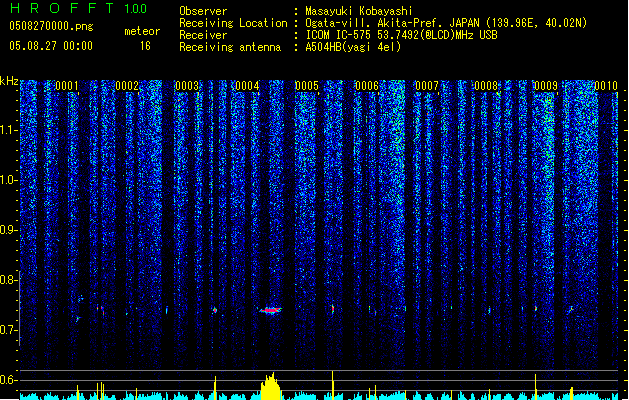Click time marker 0008
The image size is (629, 400).
click(486, 86)
